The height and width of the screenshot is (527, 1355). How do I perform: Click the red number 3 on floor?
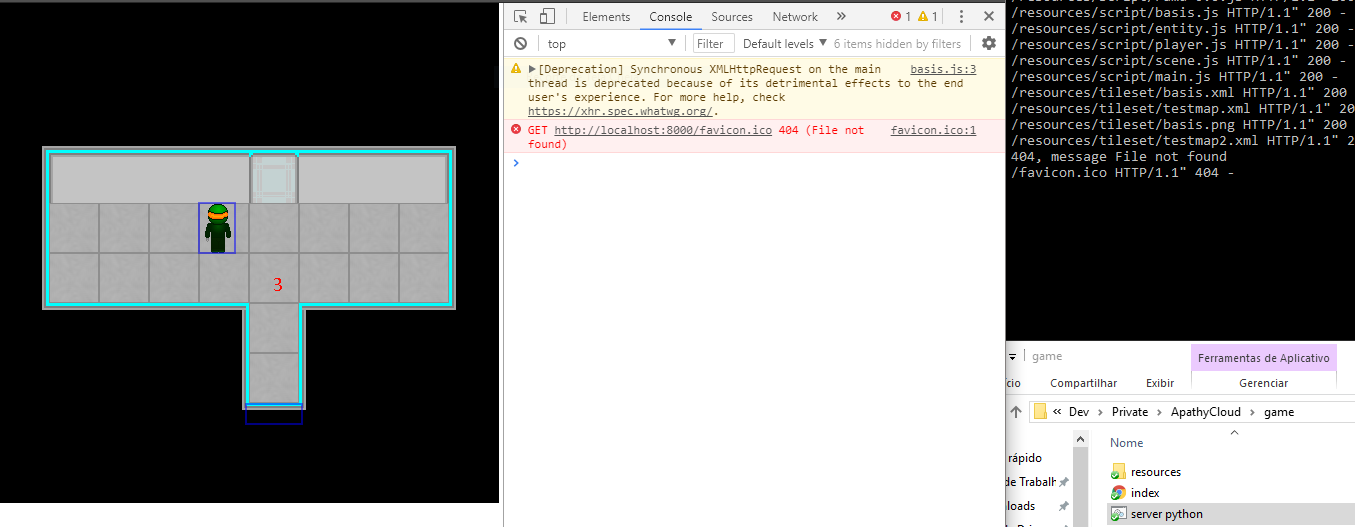point(278,285)
